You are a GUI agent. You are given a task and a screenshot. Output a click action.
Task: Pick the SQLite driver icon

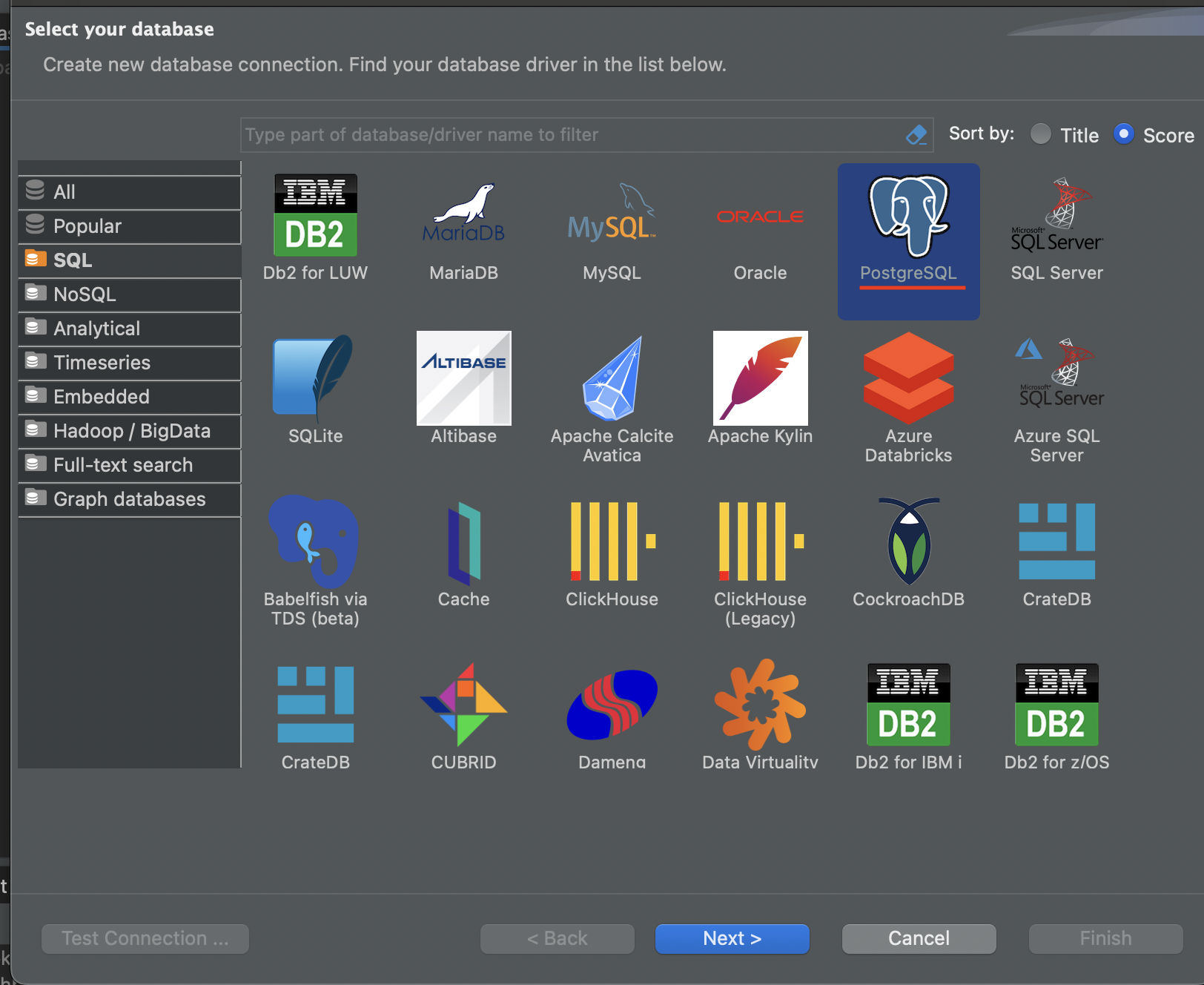pyautogui.click(x=315, y=386)
